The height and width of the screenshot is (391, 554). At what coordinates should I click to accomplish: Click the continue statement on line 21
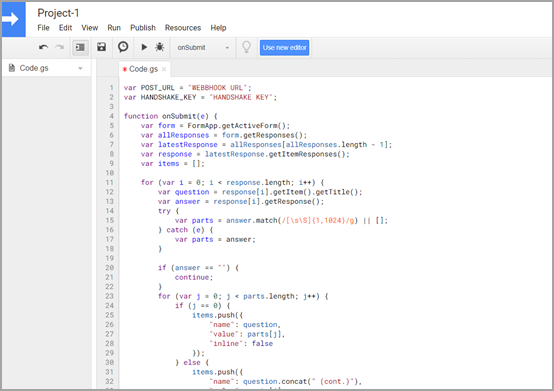(194, 277)
